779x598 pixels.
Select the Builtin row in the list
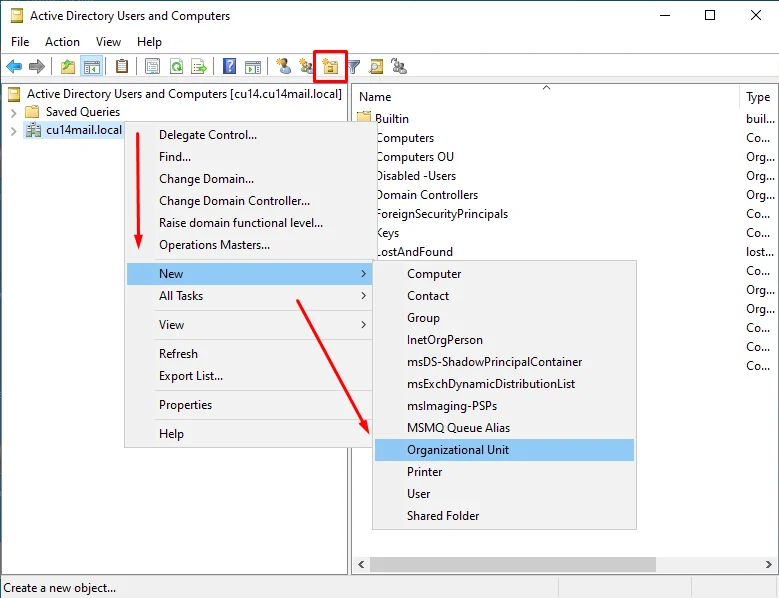565,119
